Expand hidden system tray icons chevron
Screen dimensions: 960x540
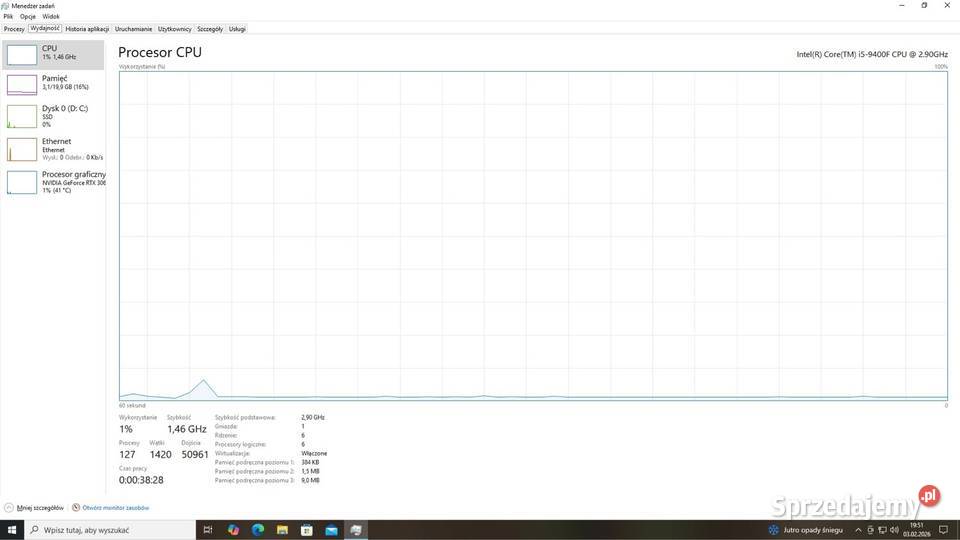858,530
